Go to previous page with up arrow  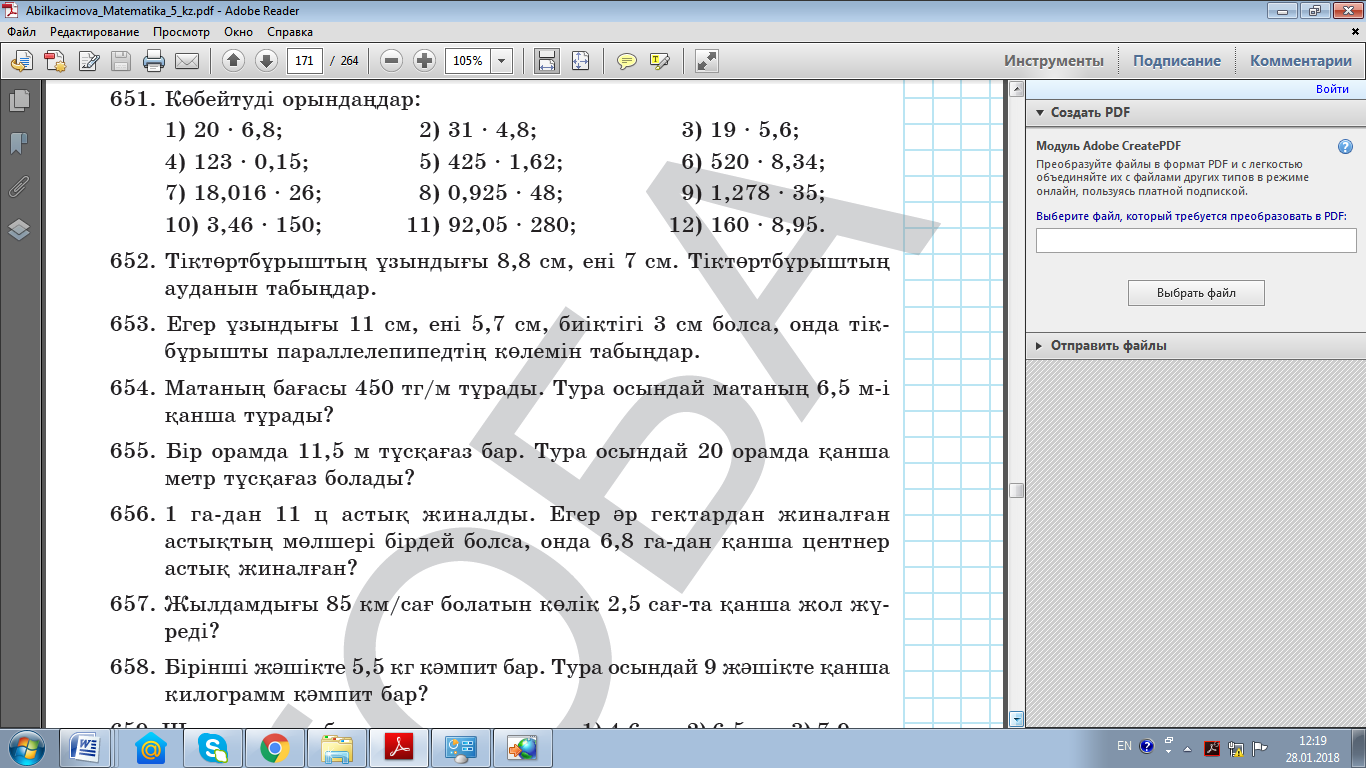point(233,60)
